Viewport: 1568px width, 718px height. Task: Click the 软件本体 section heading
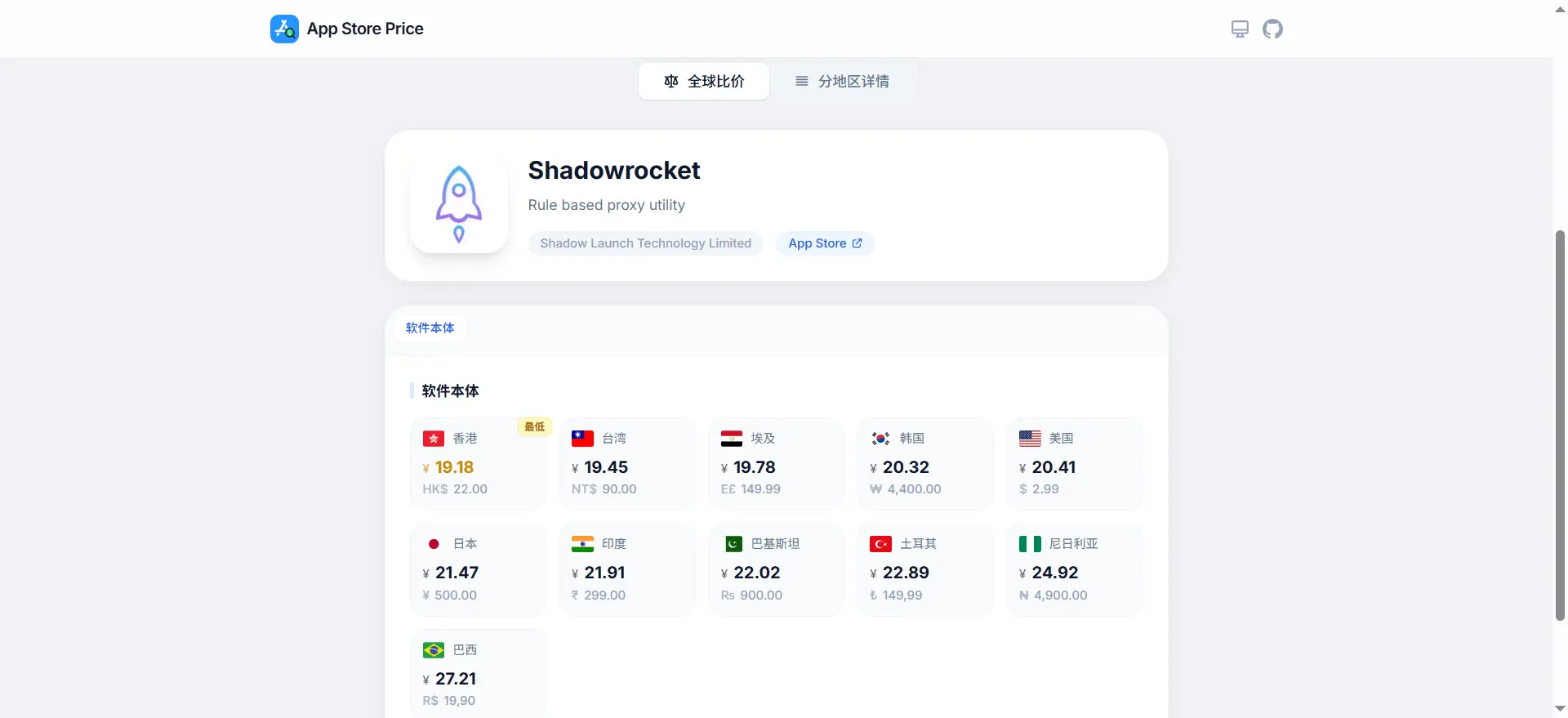point(450,390)
